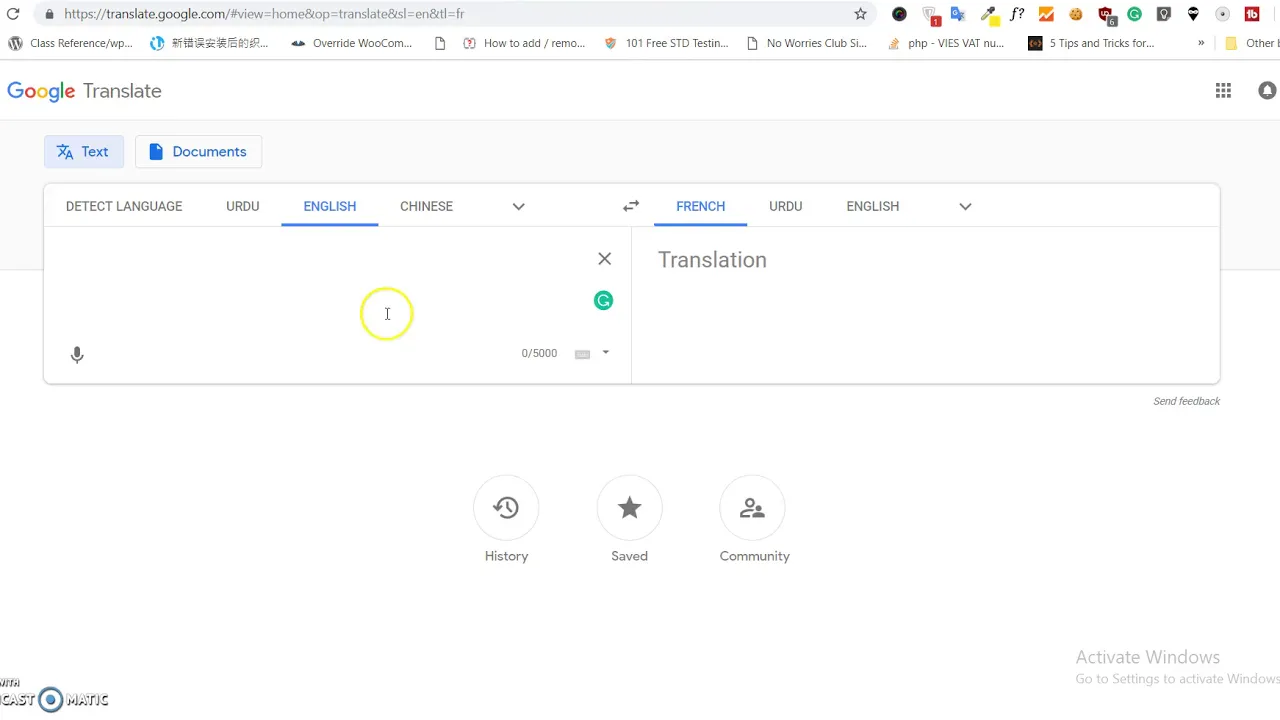Open Saved translations
Viewport: 1280px width, 720px height.
coord(629,520)
